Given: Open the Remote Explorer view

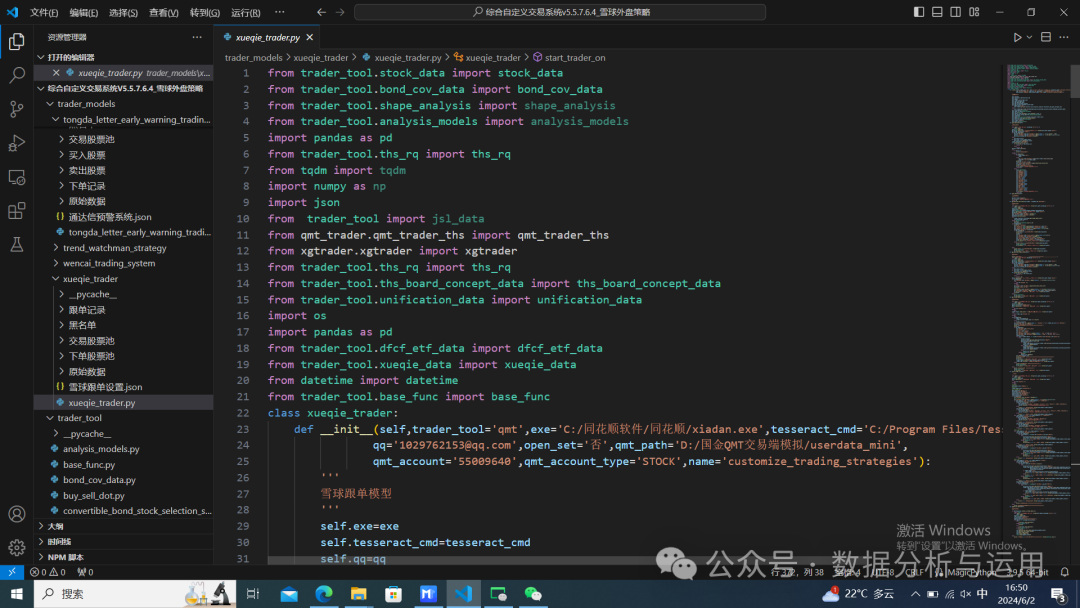Looking at the screenshot, I should [17, 177].
